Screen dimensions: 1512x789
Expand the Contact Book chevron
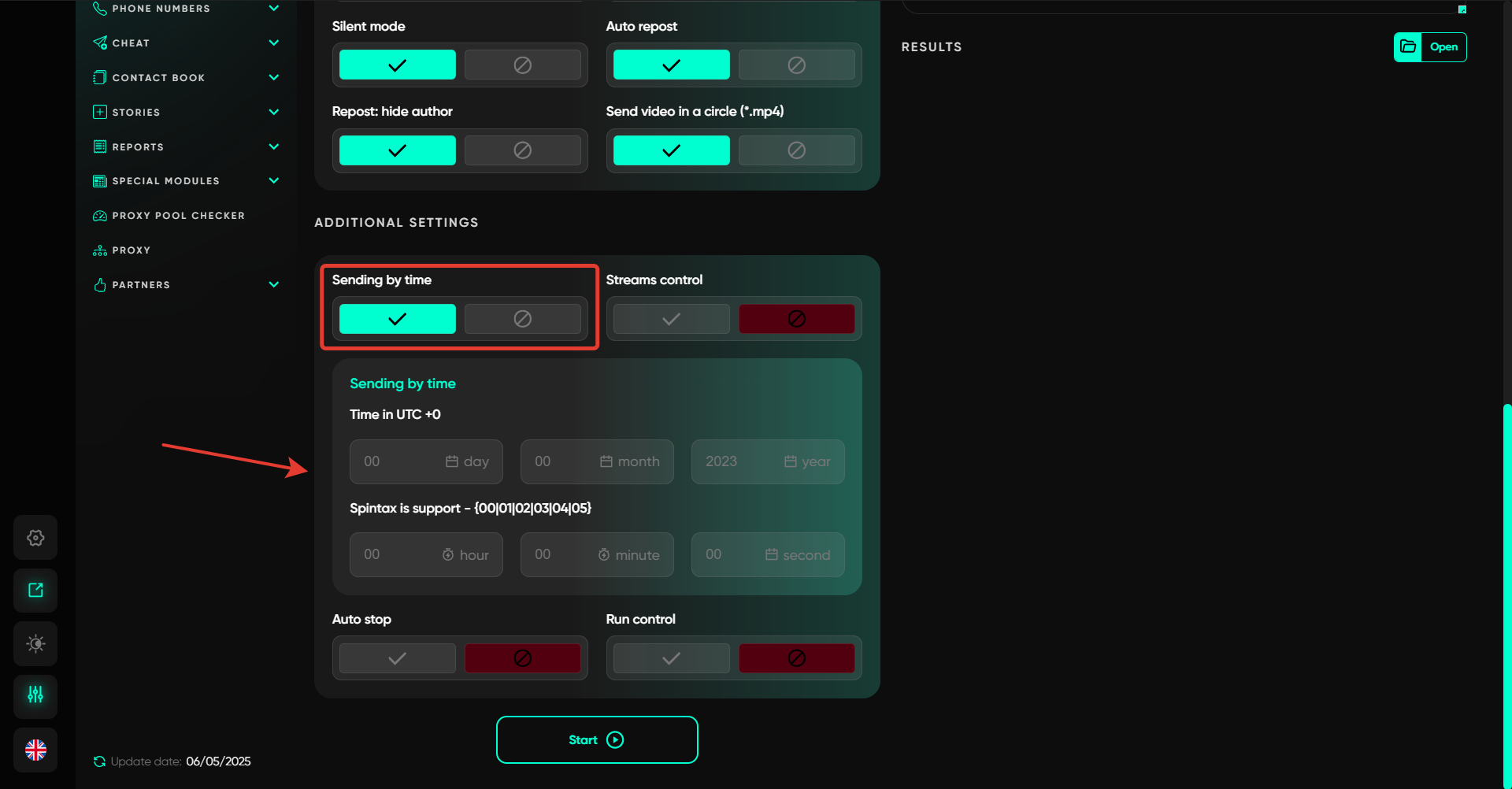click(x=274, y=77)
